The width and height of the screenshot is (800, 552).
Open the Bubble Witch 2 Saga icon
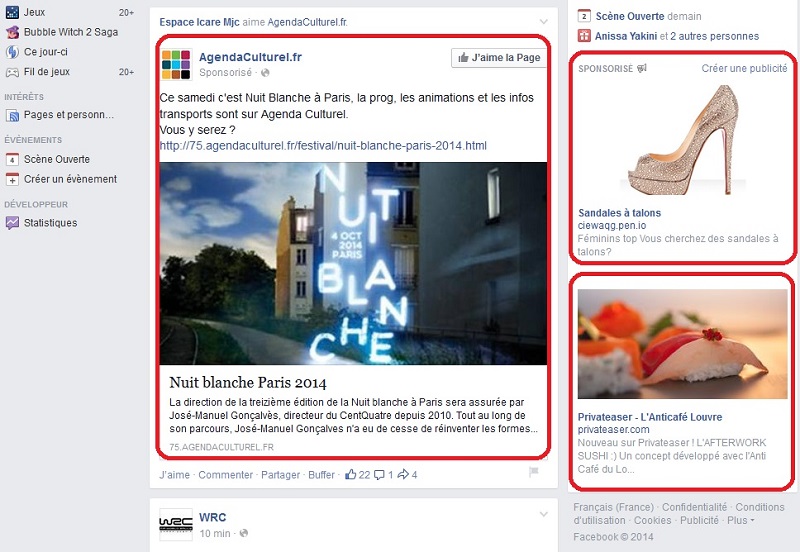(12, 32)
